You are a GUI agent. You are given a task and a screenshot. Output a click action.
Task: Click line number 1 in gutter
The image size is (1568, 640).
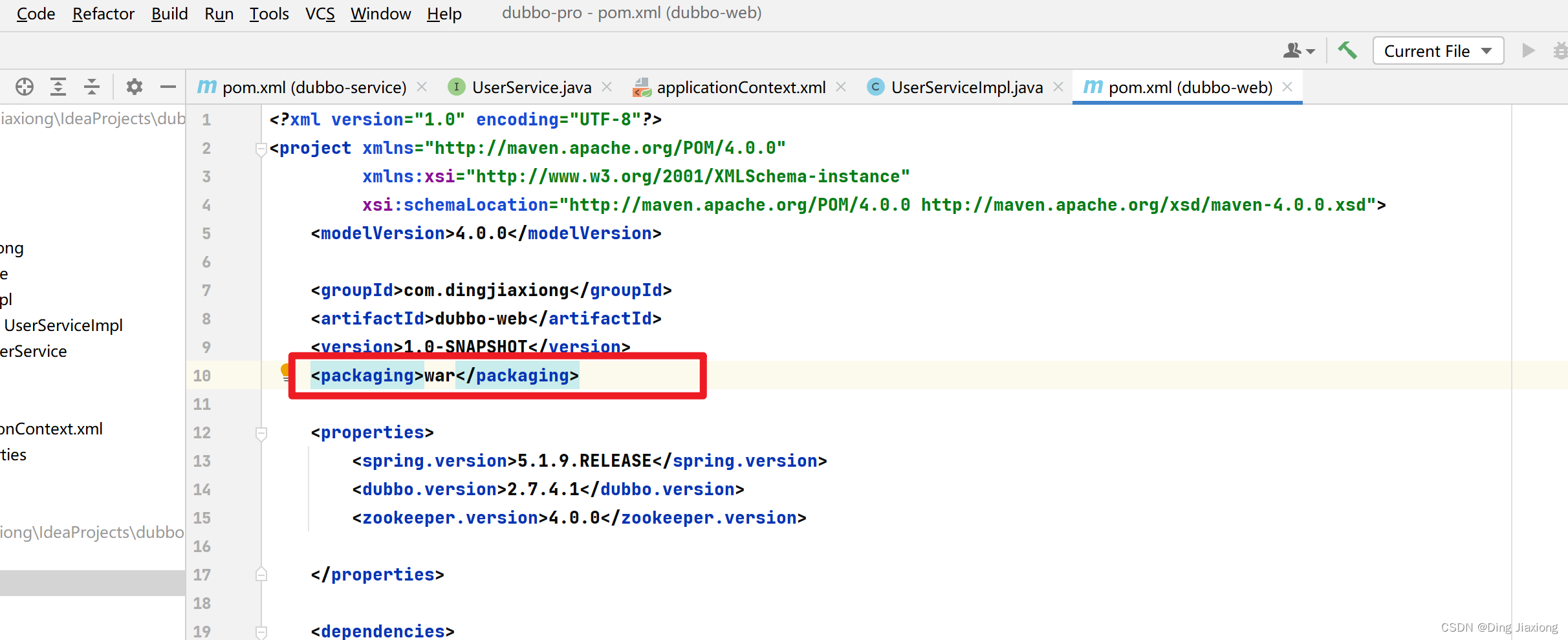coord(206,120)
